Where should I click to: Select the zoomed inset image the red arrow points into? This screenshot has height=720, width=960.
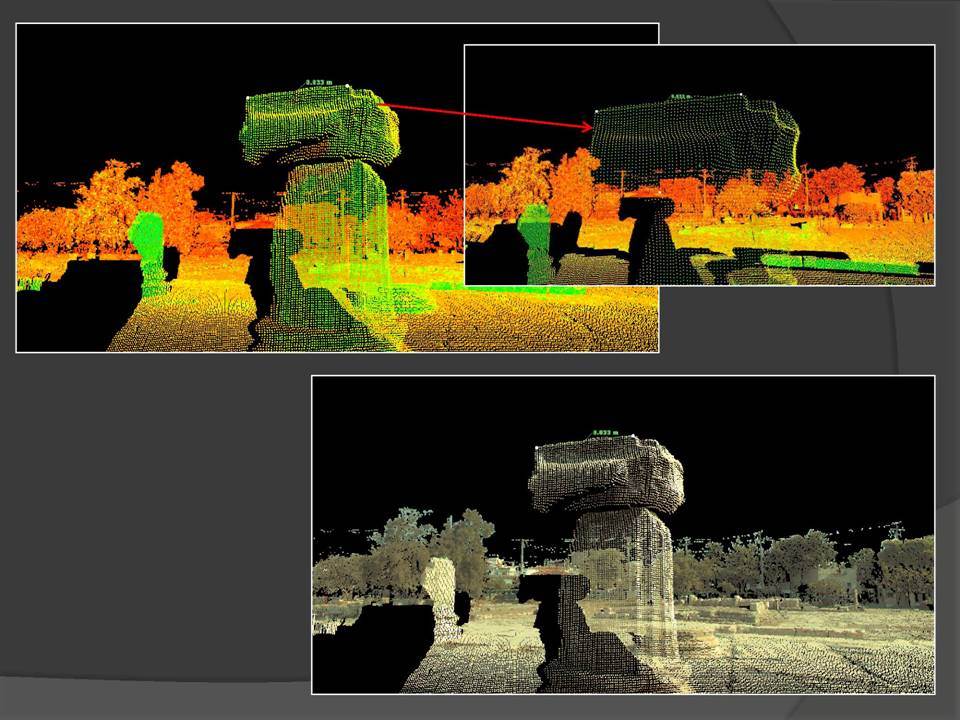[x=699, y=165]
